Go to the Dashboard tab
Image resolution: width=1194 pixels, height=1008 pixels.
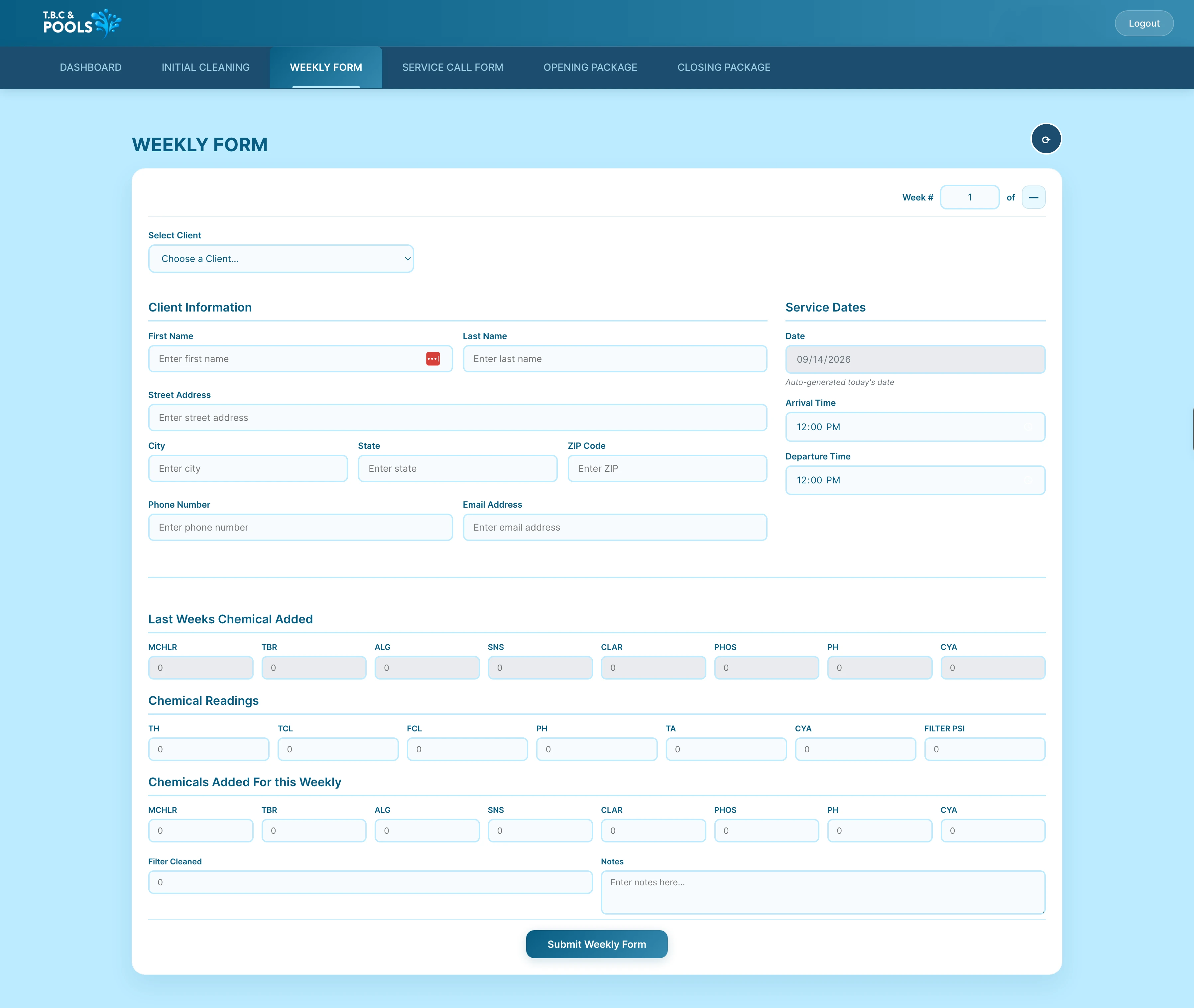91,67
